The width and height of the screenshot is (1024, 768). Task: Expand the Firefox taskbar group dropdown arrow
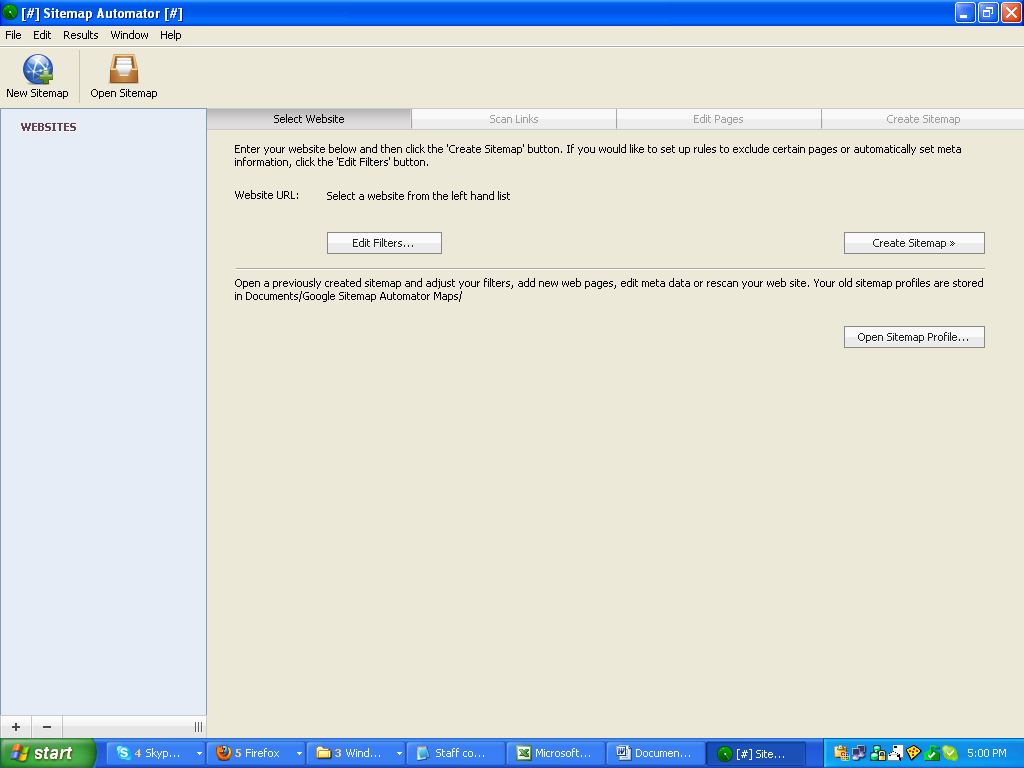[x=299, y=754]
